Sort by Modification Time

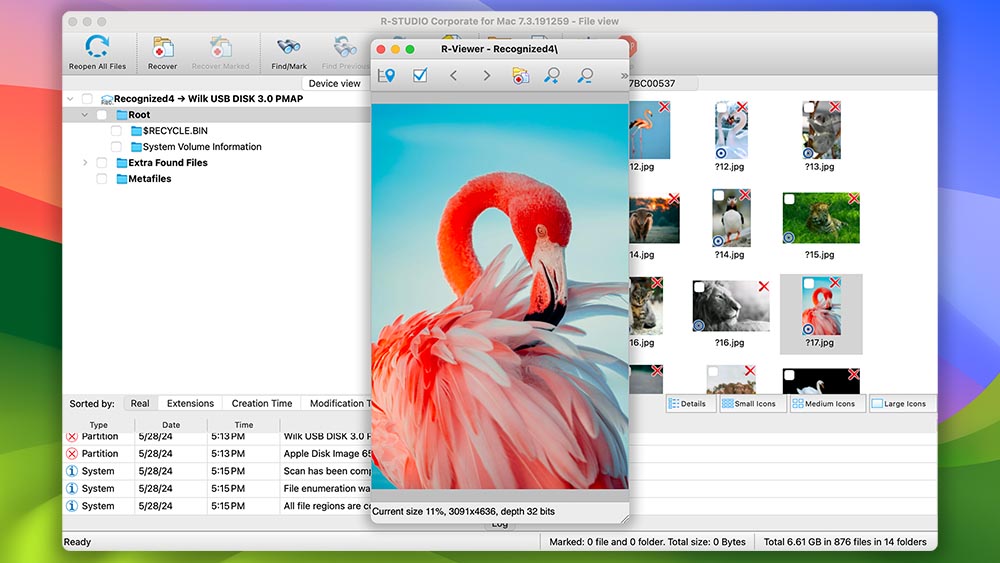[337, 404]
